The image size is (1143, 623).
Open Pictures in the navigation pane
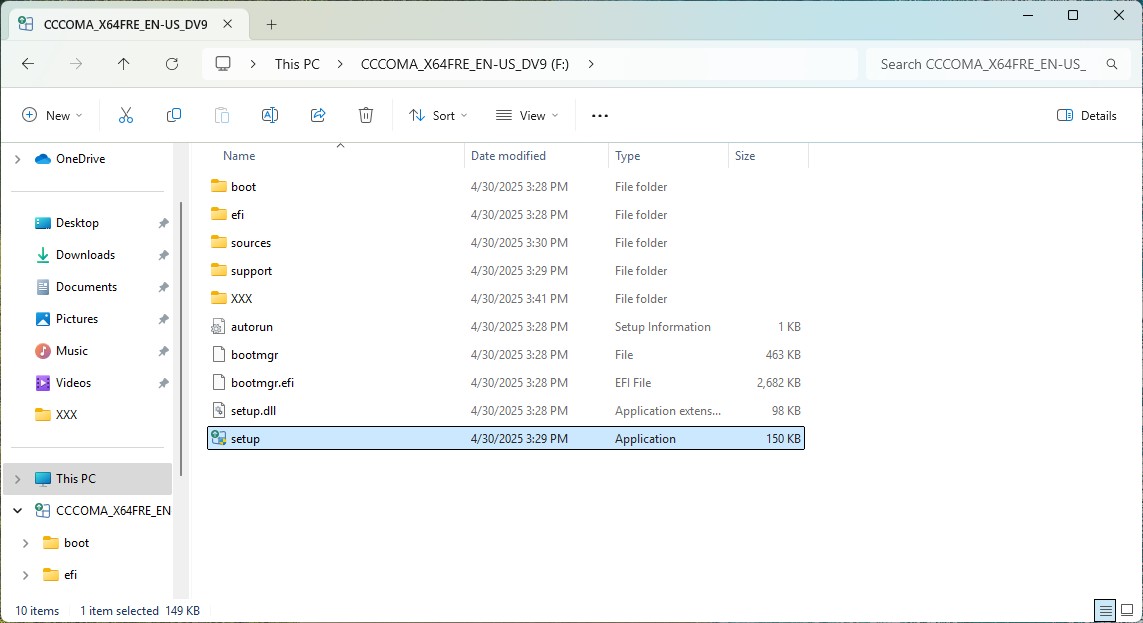[x=77, y=319]
